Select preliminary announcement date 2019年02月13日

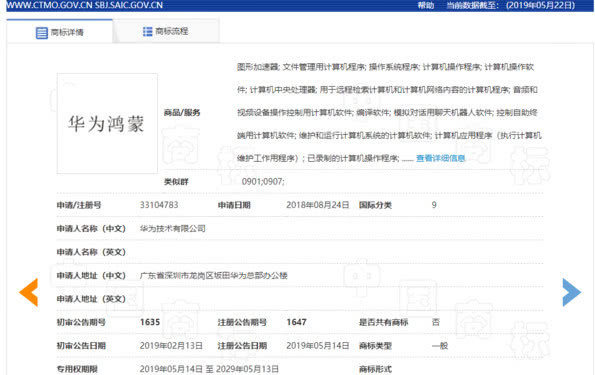click(x=171, y=346)
